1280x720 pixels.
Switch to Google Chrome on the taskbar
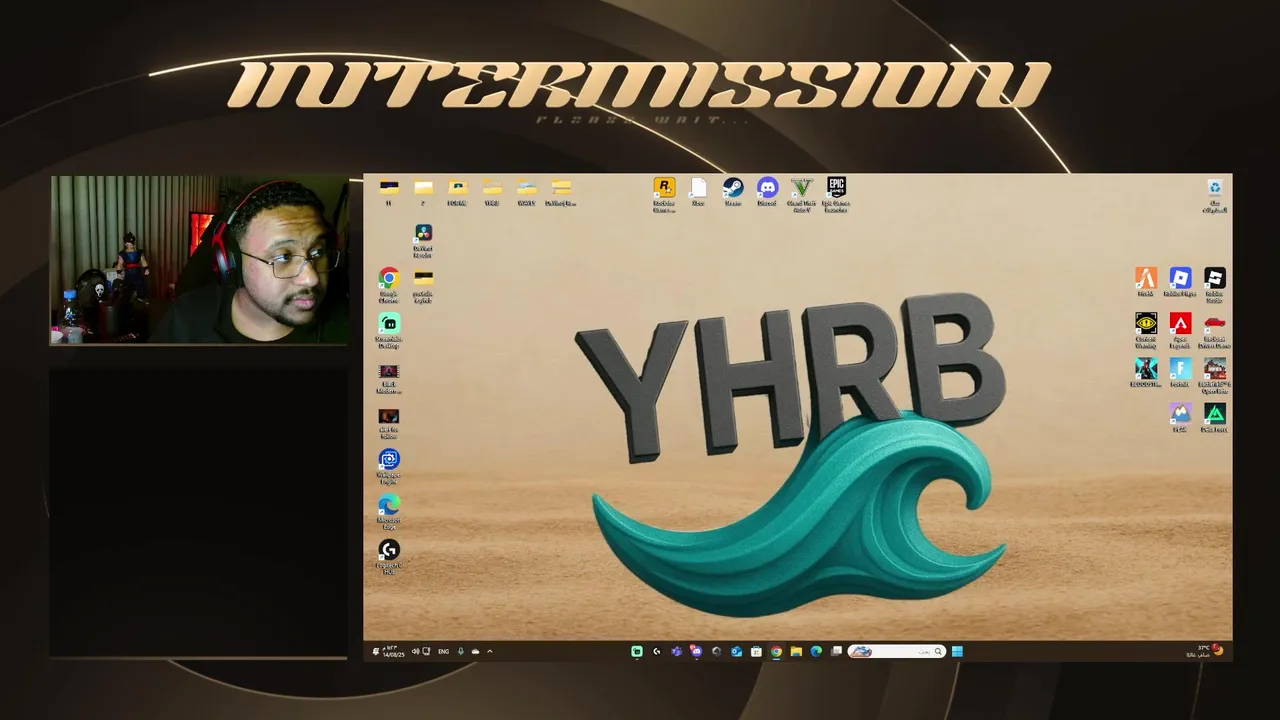[x=776, y=651]
